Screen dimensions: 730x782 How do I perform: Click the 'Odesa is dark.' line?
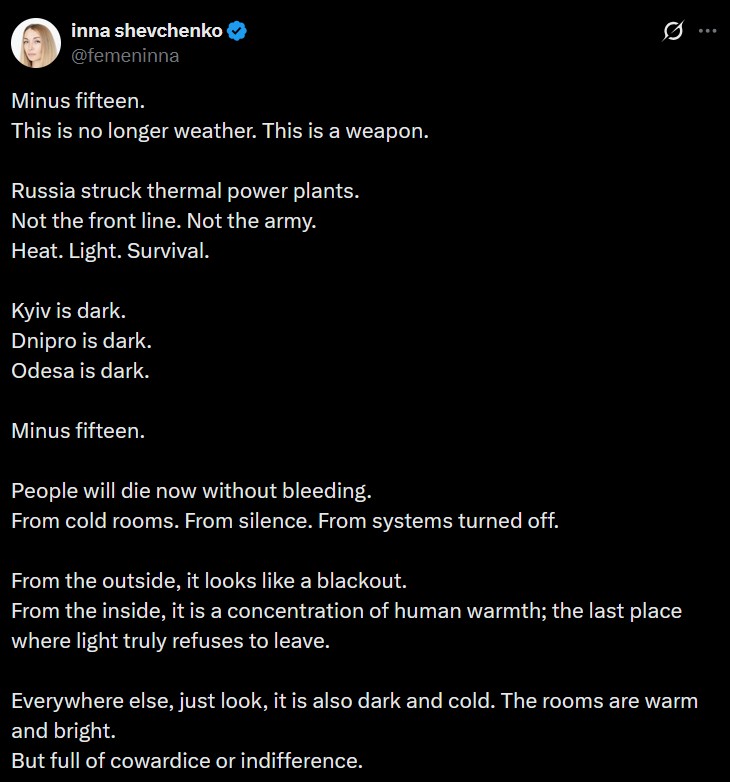coord(80,370)
